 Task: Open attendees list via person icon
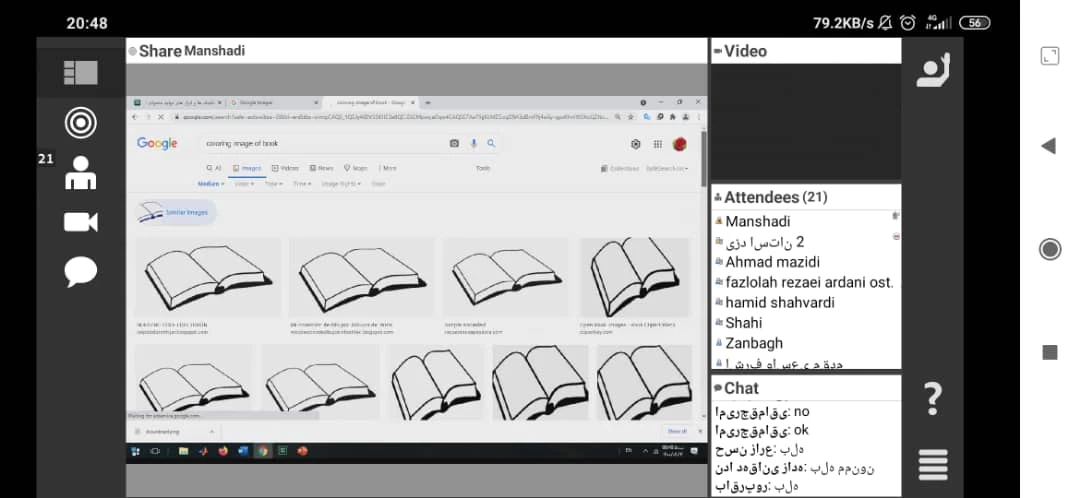(x=81, y=173)
